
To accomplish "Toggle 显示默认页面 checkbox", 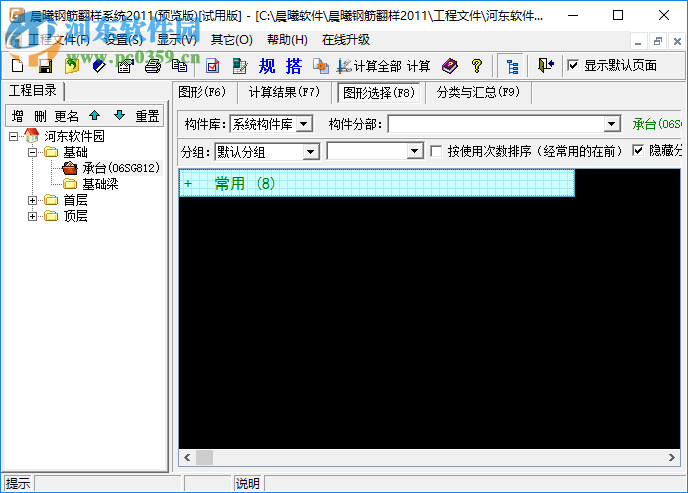I will coord(573,66).
